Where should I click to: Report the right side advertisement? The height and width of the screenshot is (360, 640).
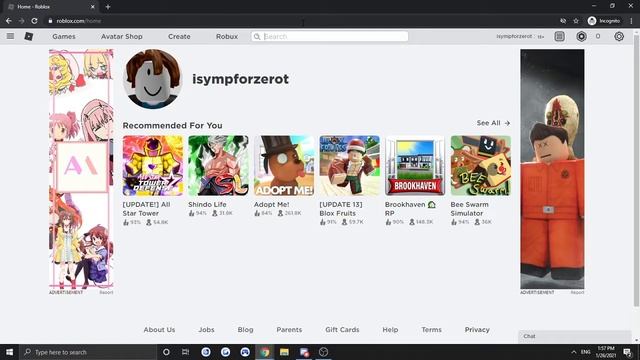577,292
